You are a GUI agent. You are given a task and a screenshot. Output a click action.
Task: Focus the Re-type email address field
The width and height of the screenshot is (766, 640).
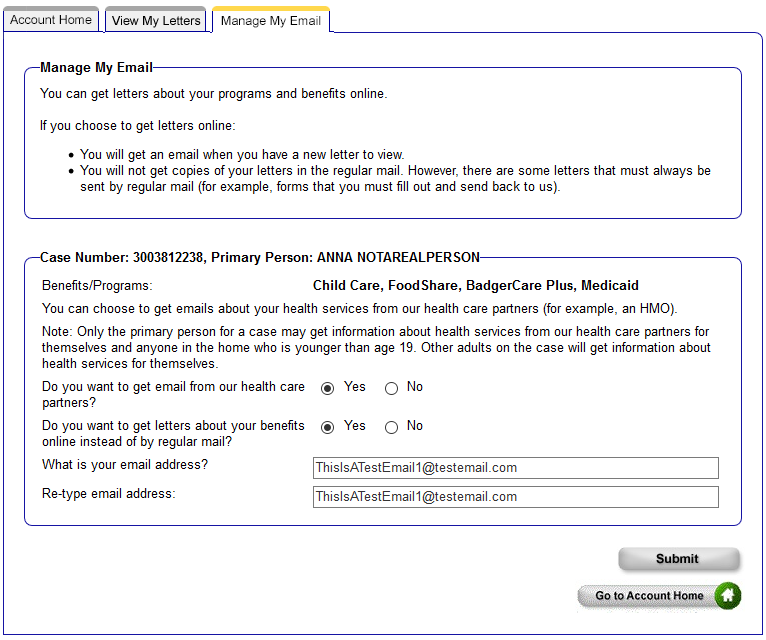[x=515, y=497]
